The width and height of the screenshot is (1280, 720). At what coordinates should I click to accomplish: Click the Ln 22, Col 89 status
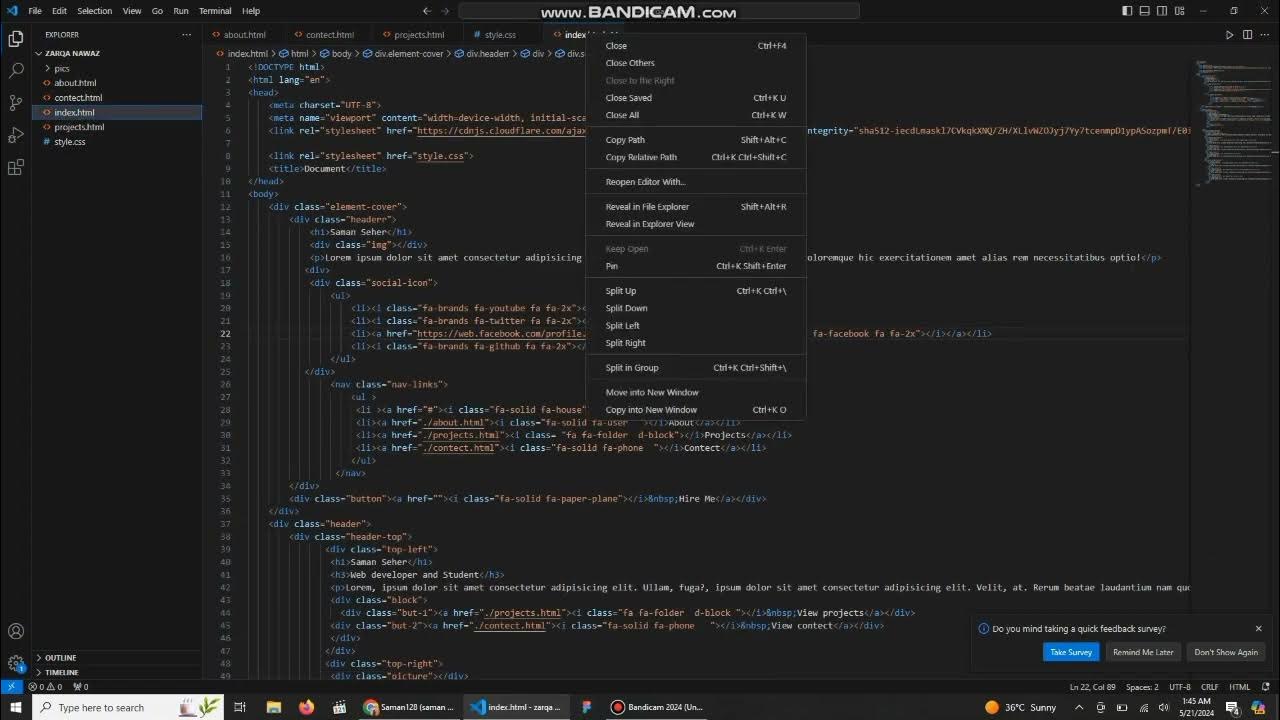point(1092,687)
